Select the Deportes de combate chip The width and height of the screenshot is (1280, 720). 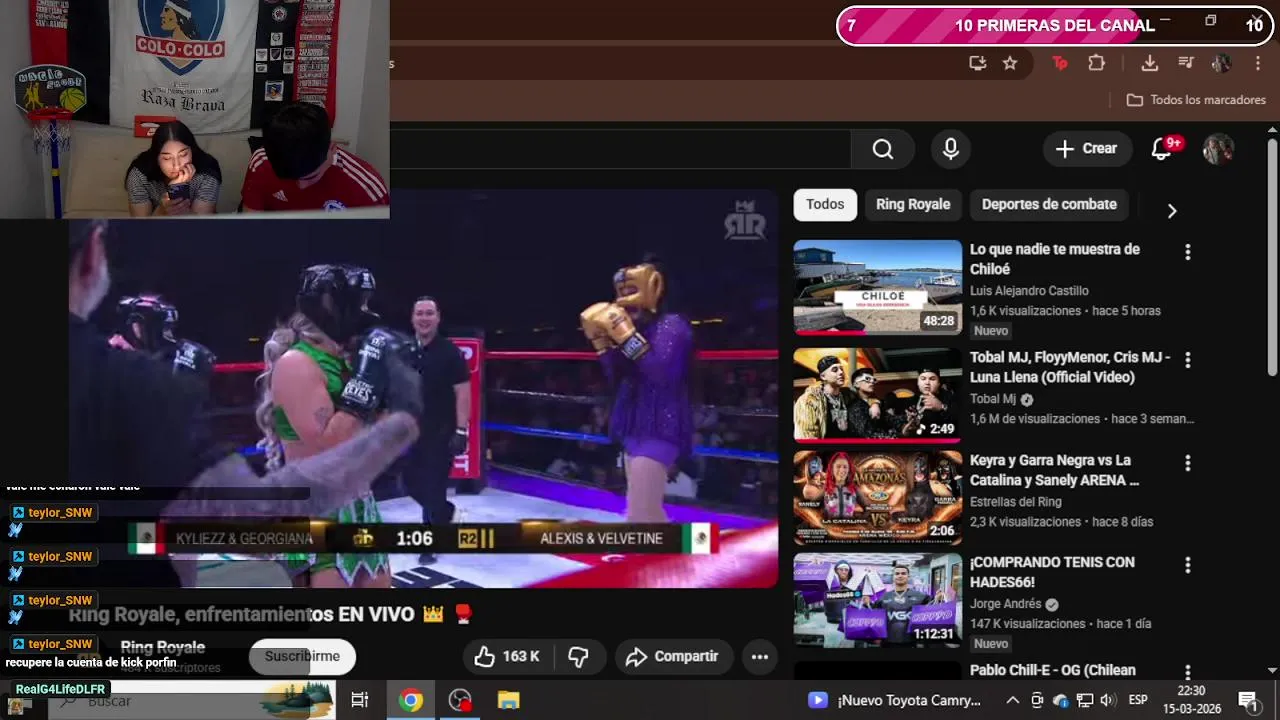tap(1049, 204)
